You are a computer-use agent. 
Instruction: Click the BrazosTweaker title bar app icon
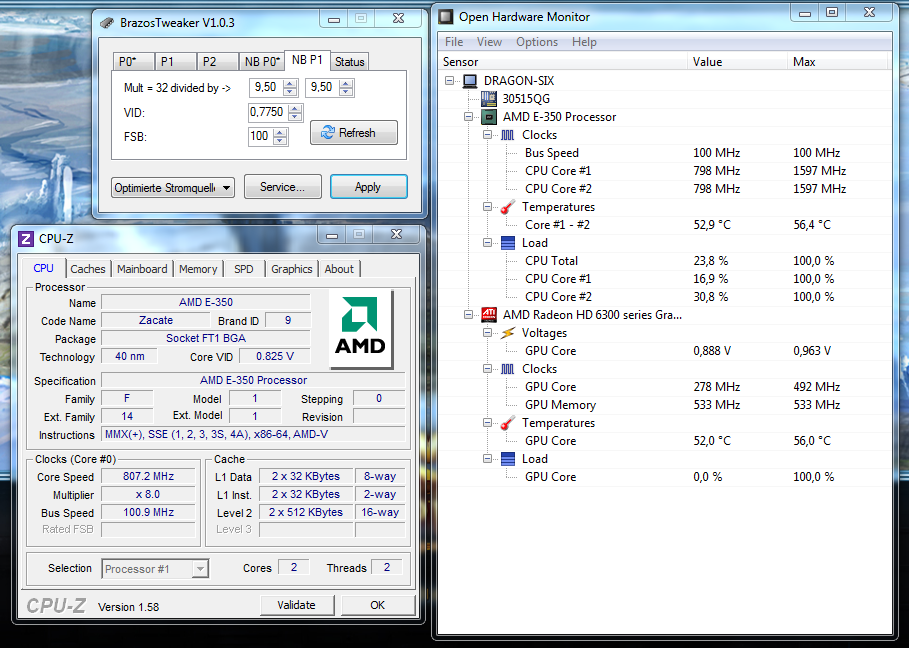click(x=107, y=23)
